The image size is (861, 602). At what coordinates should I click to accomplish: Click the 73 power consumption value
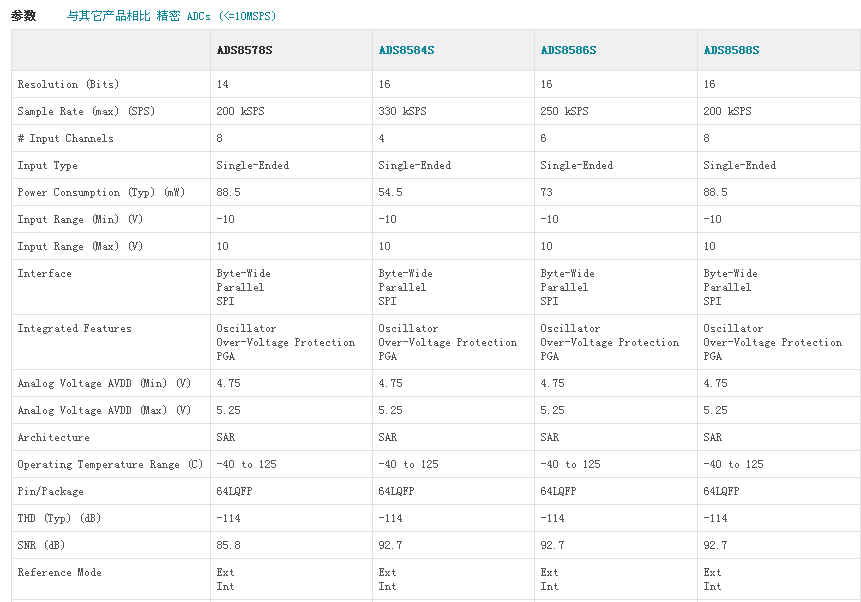coord(547,193)
